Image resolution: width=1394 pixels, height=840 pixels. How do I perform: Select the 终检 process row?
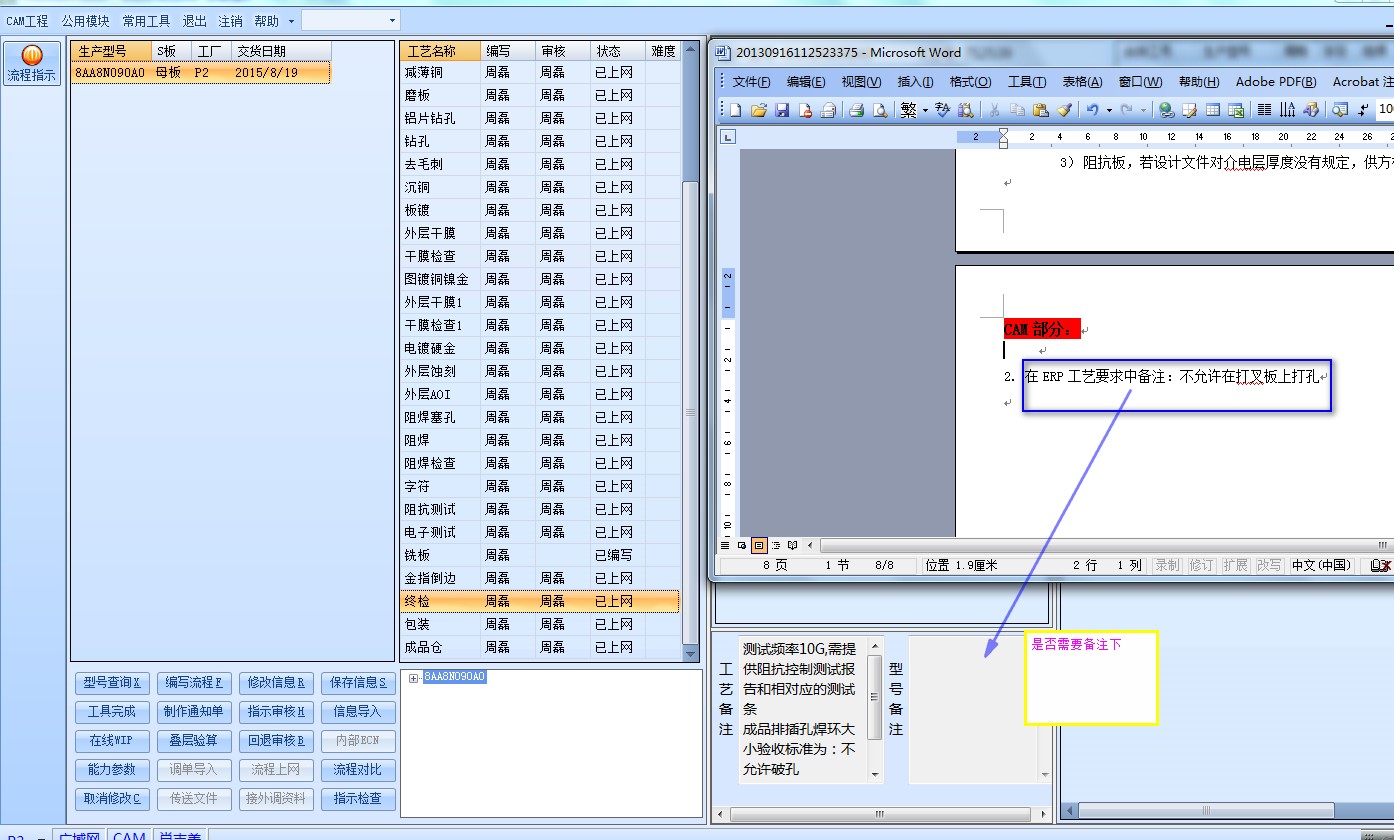coord(539,601)
